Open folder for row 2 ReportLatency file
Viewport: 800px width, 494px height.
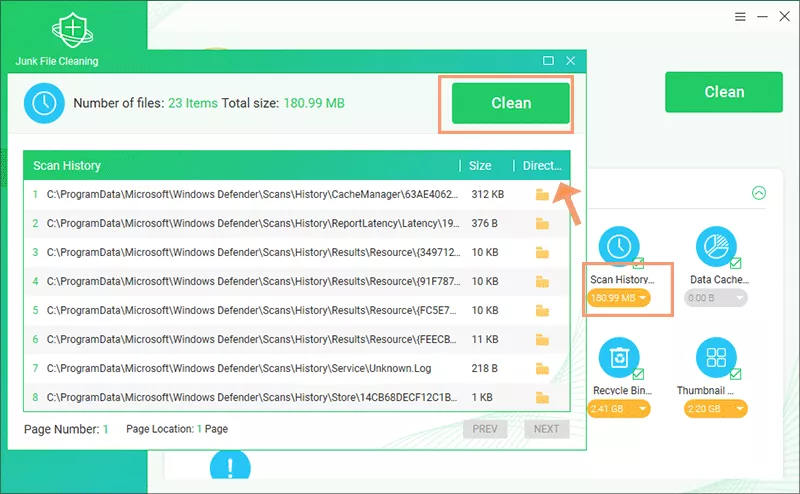click(x=542, y=224)
